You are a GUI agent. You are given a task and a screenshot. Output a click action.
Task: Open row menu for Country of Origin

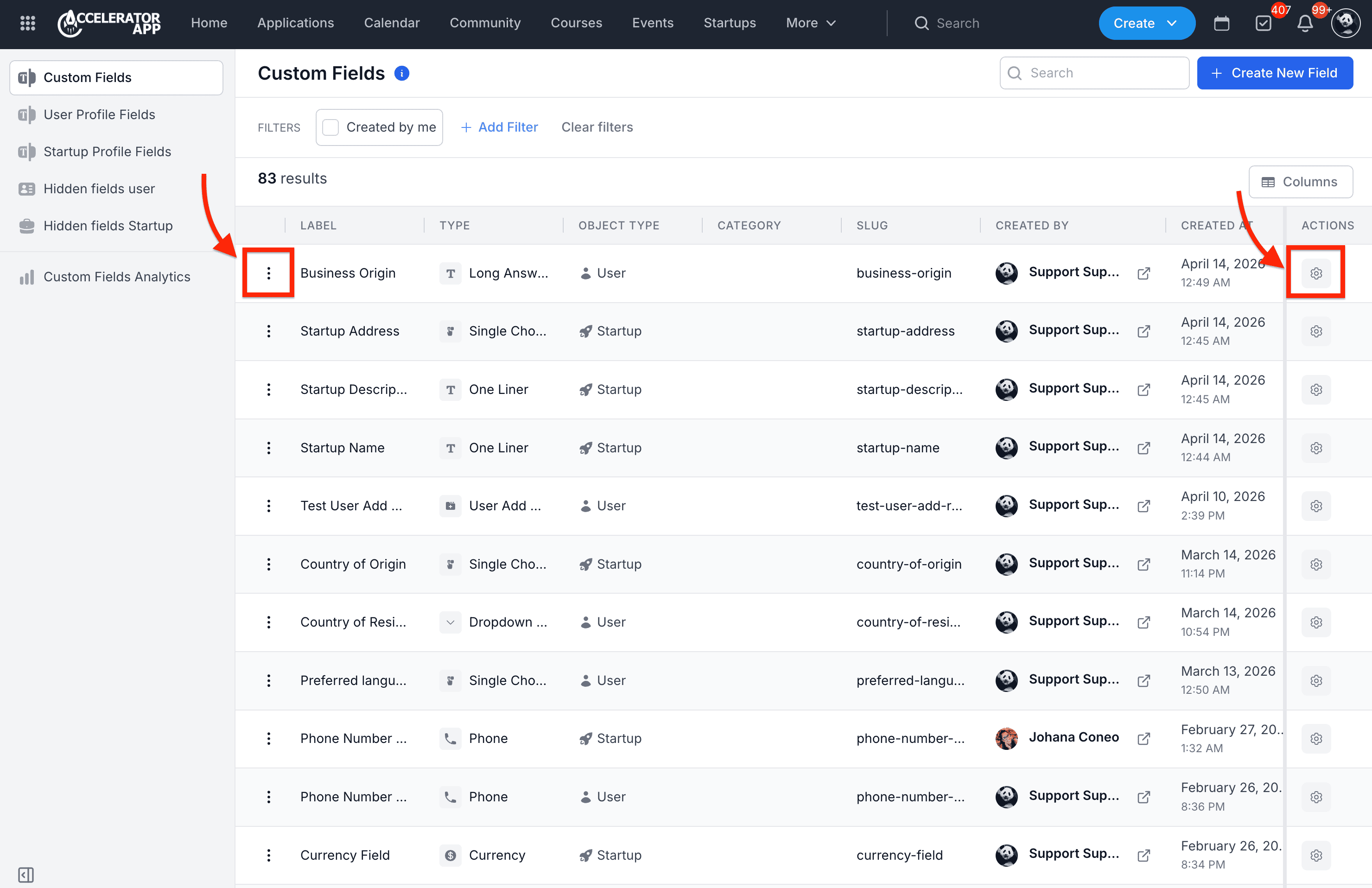point(269,564)
